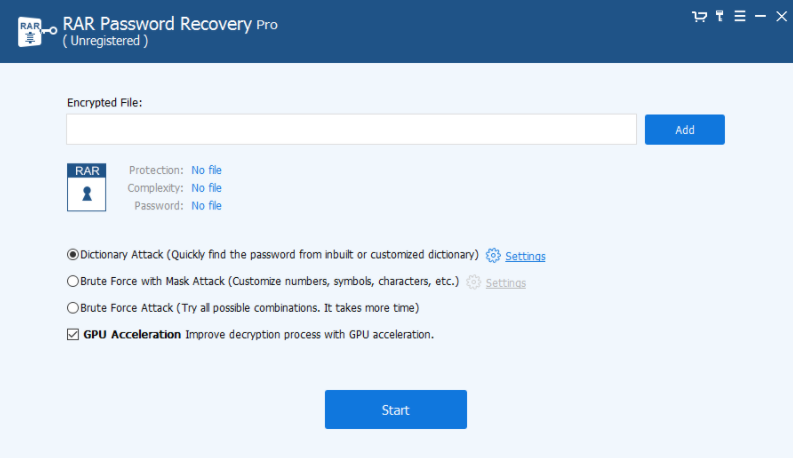Click the register key icon in title bar

pos(720,16)
